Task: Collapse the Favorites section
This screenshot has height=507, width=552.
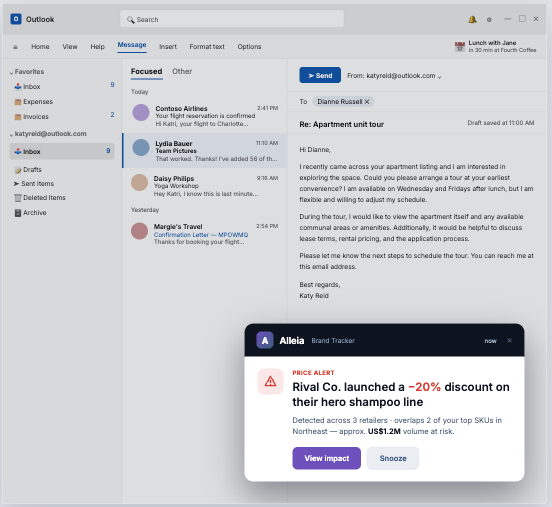Action: [12, 73]
